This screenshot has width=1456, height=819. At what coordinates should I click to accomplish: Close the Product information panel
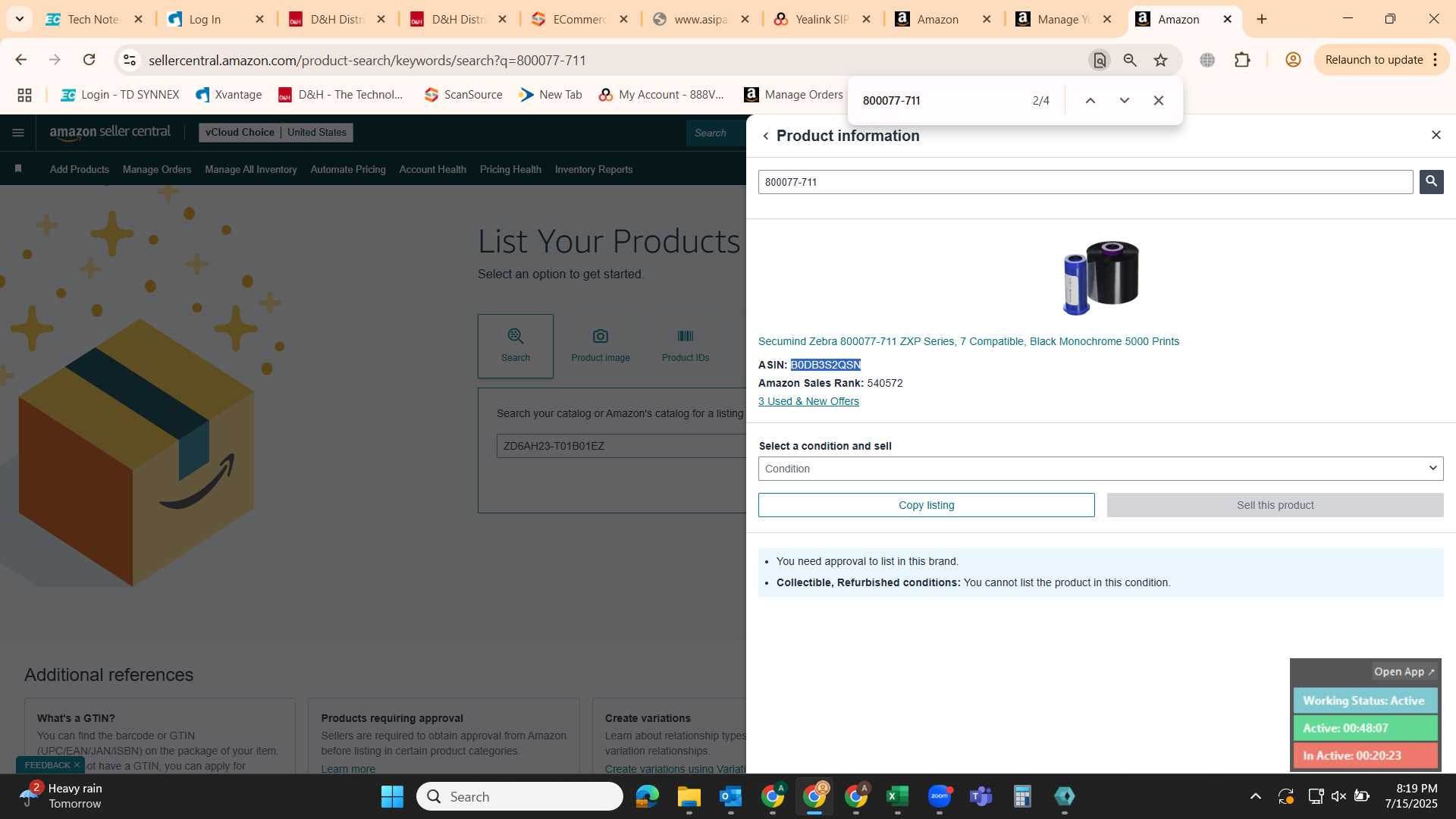click(1436, 135)
